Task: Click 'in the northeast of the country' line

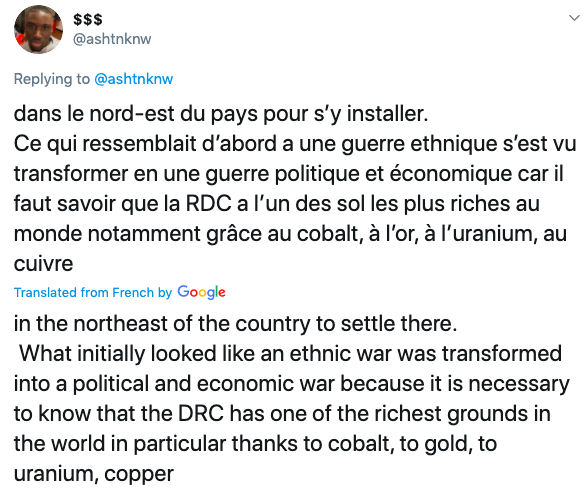Action: coord(235,323)
